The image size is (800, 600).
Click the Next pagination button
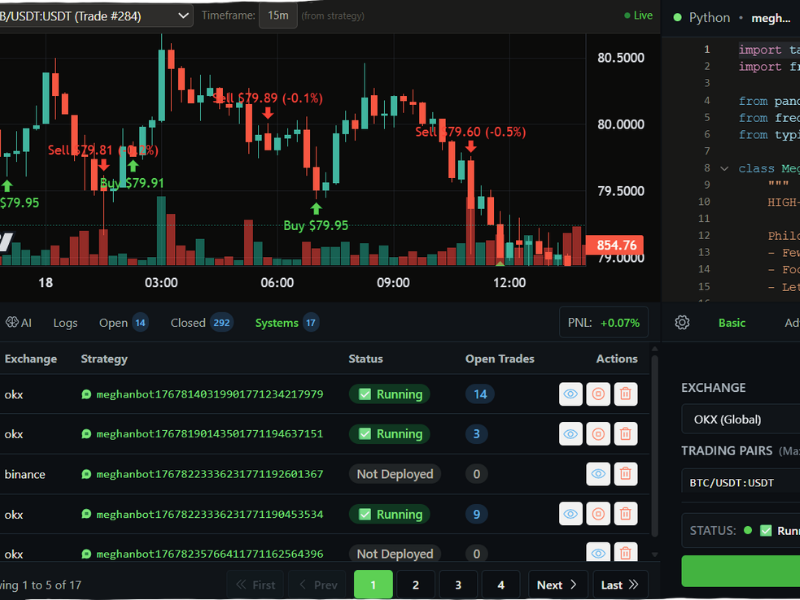click(x=557, y=584)
